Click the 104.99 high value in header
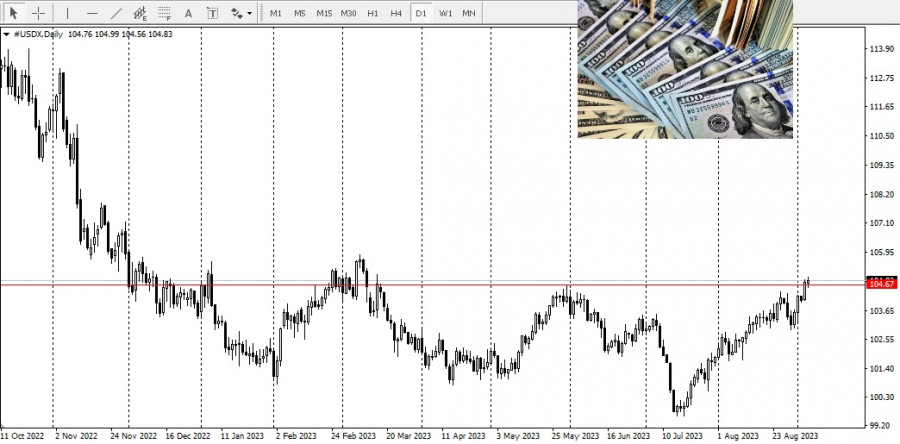The image size is (900, 444). pos(107,34)
